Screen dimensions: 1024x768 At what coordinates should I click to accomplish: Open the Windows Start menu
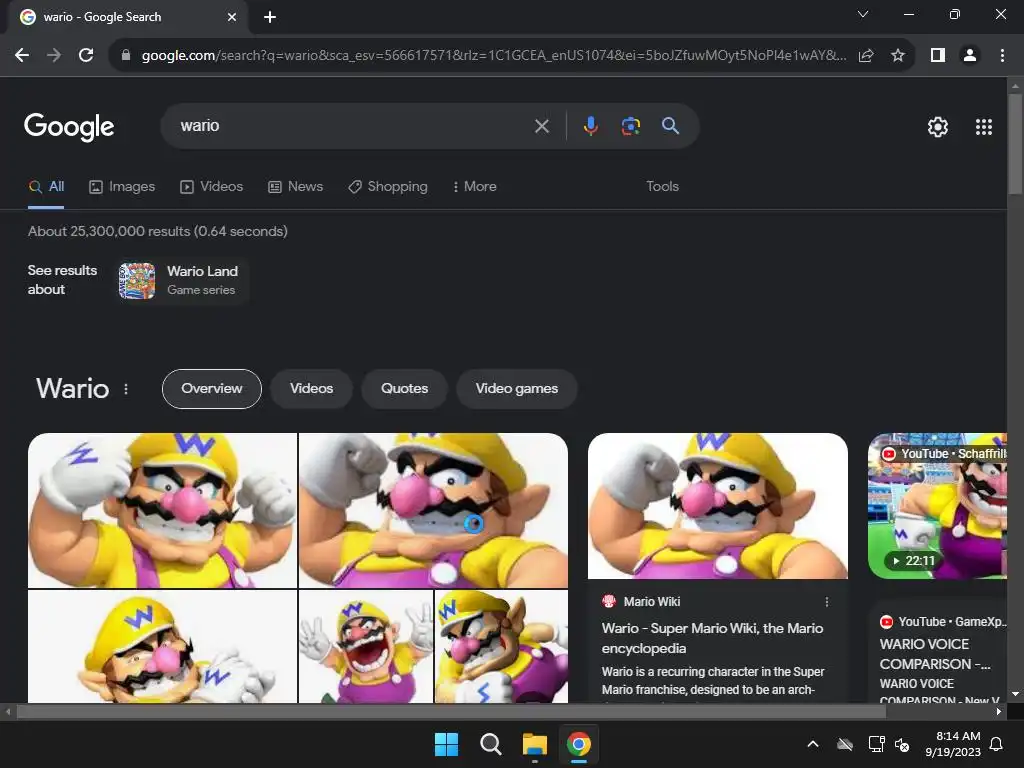click(447, 744)
